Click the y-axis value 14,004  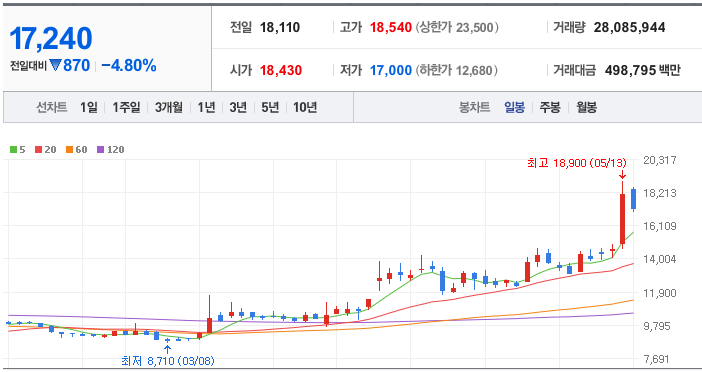point(660,259)
